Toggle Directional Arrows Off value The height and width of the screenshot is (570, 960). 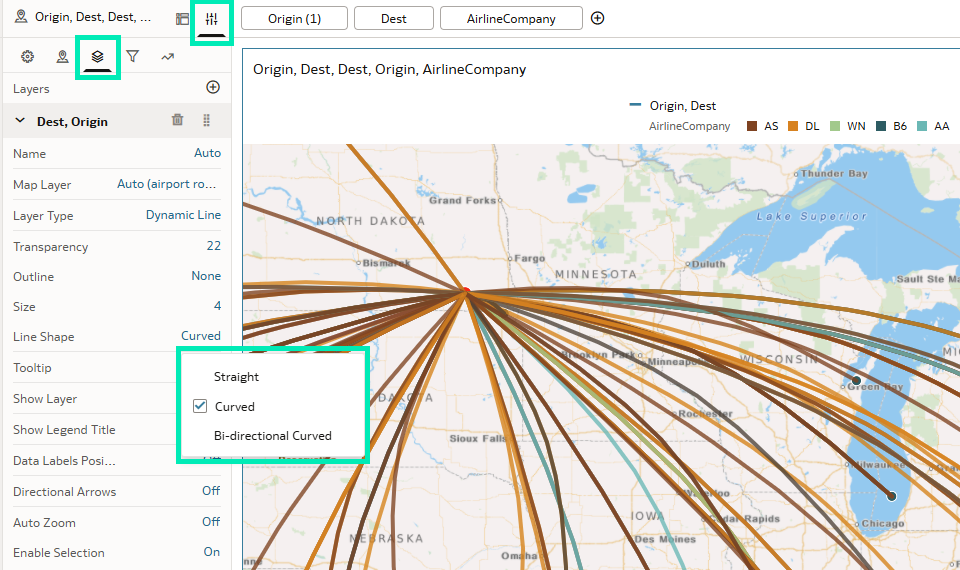tap(211, 492)
